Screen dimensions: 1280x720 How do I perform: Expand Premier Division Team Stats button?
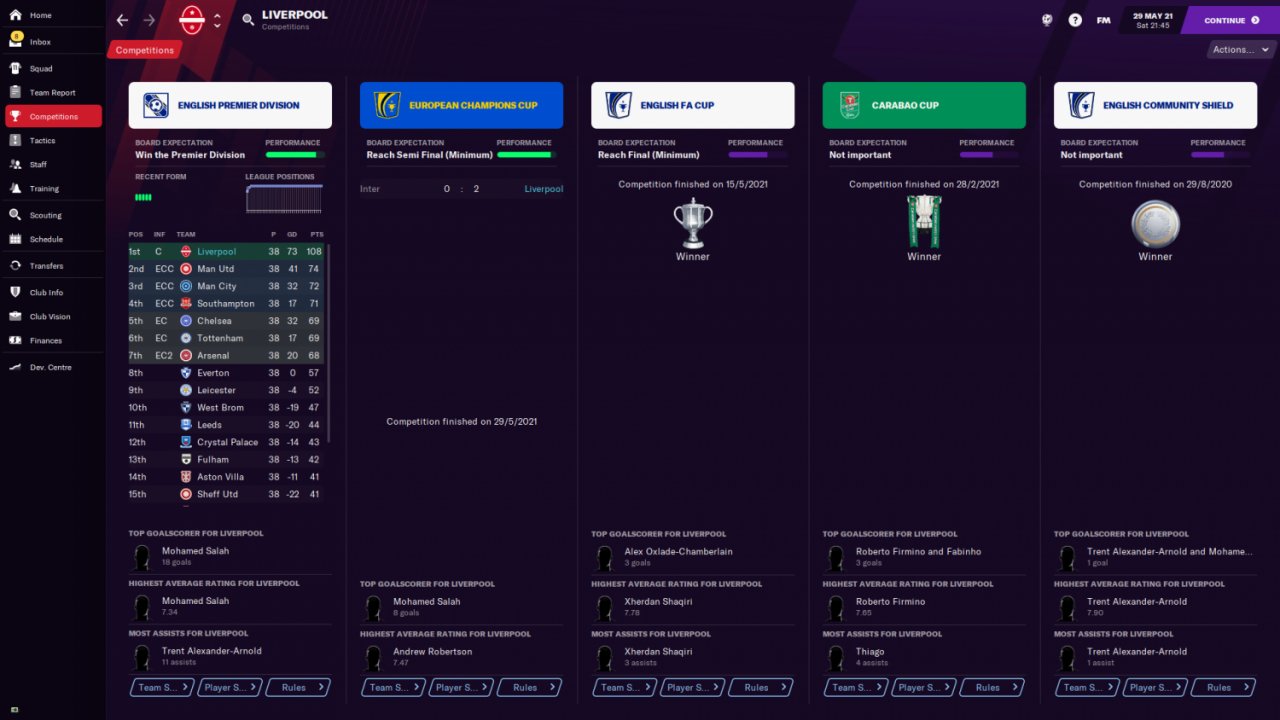pos(161,688)
